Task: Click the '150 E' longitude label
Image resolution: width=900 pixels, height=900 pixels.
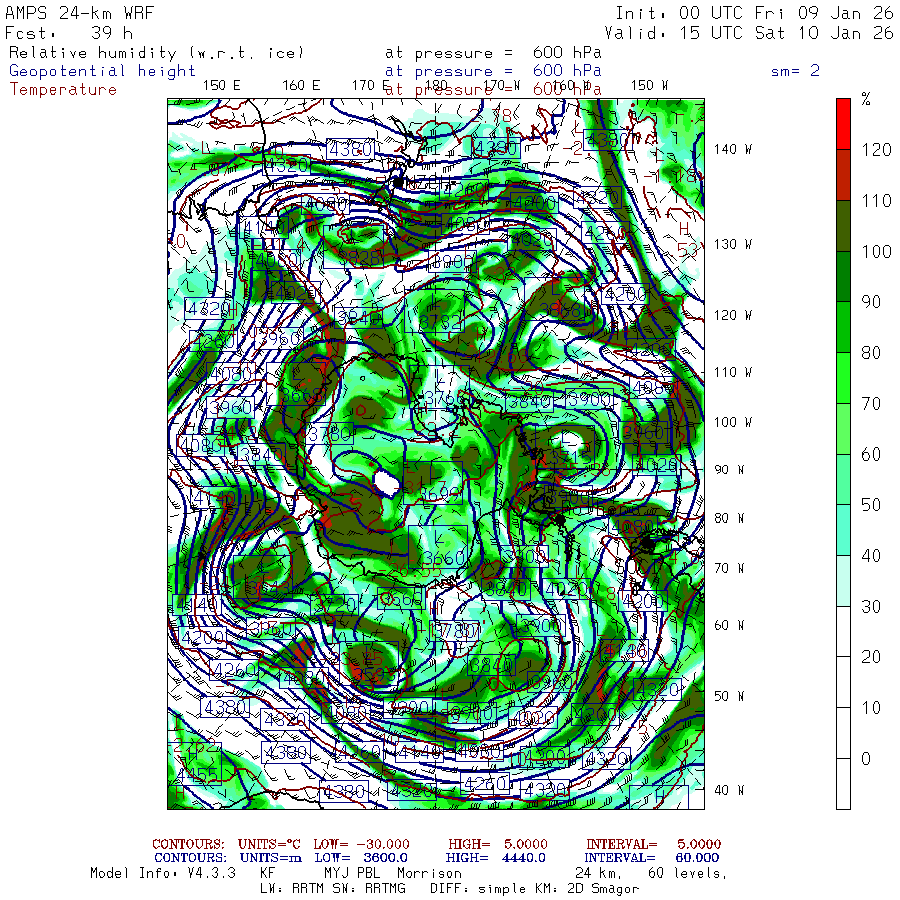Action: pos(222,86)
